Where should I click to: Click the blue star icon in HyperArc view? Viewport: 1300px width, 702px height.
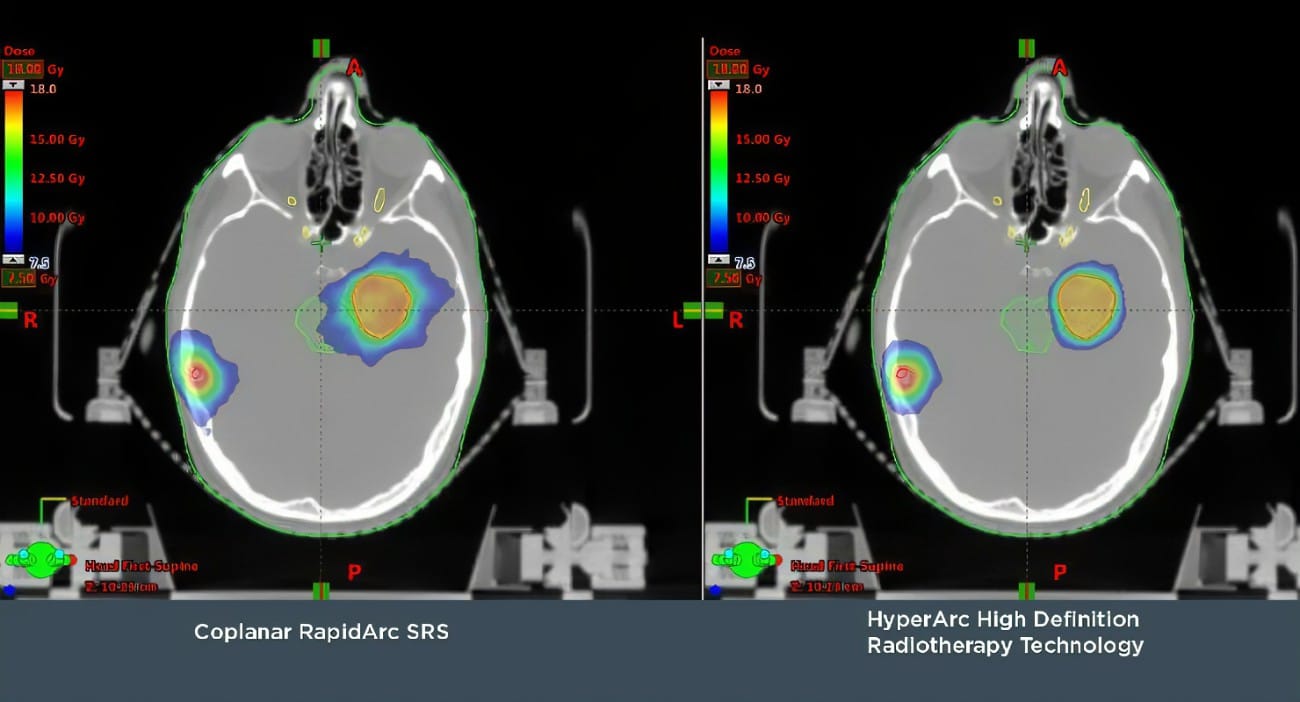[x=713, y=591]
